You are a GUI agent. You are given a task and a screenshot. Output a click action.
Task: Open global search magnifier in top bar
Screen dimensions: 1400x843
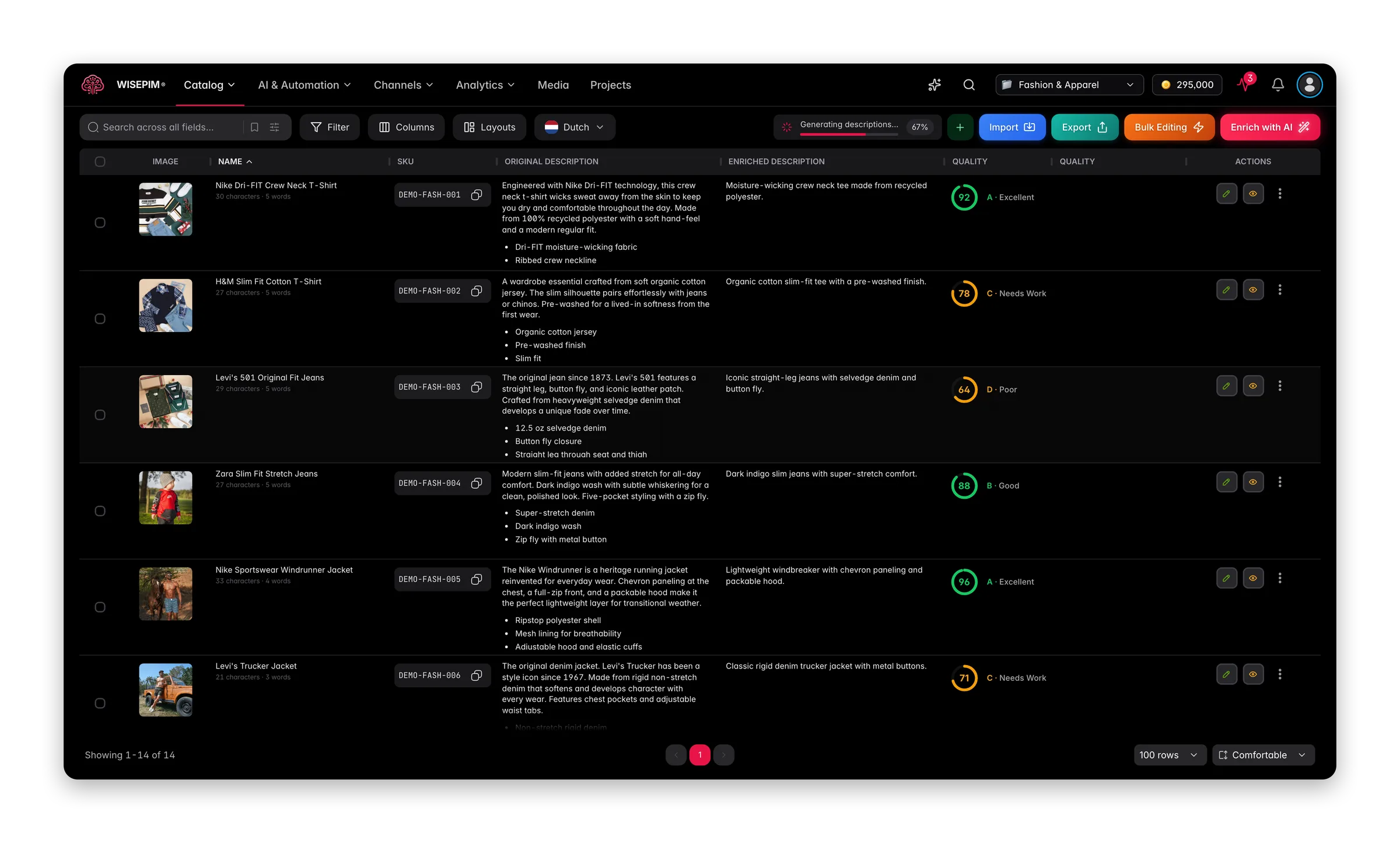click(969, 85)
